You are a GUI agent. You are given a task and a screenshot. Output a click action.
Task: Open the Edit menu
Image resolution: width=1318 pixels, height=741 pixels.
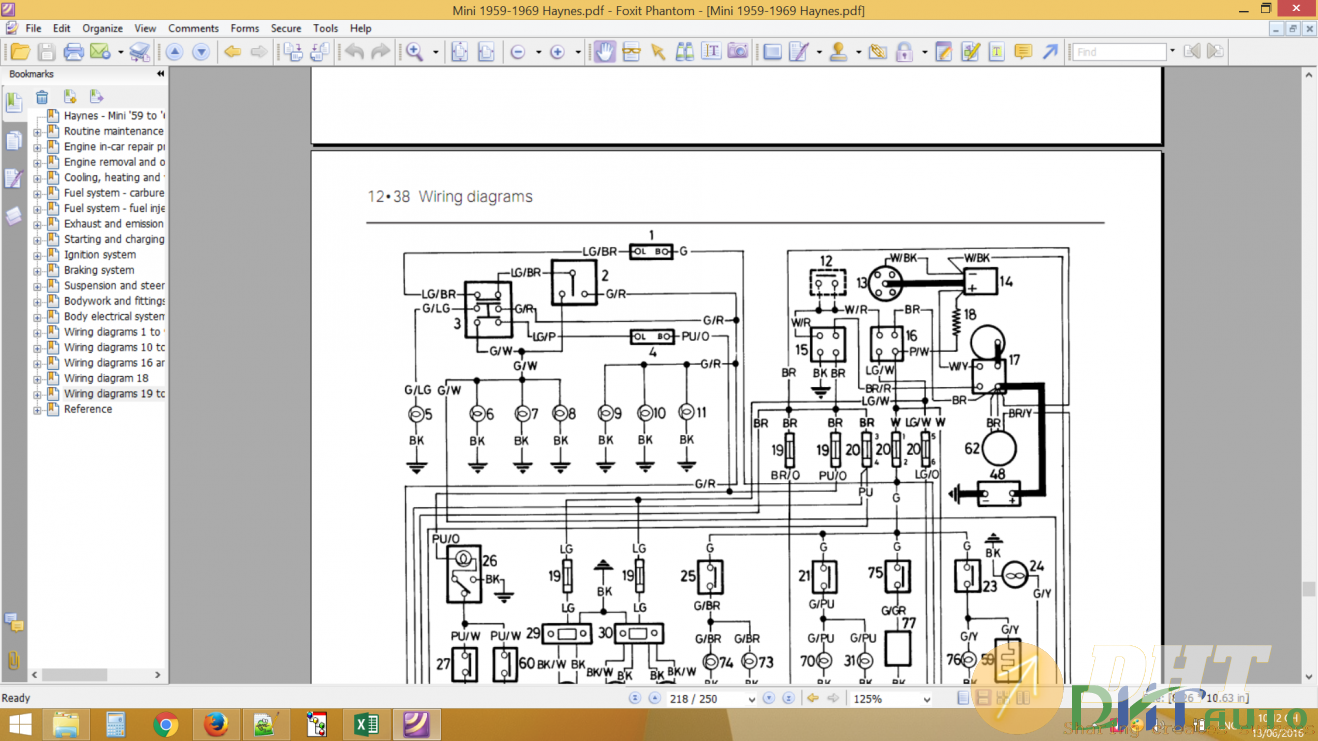[62, 28]
